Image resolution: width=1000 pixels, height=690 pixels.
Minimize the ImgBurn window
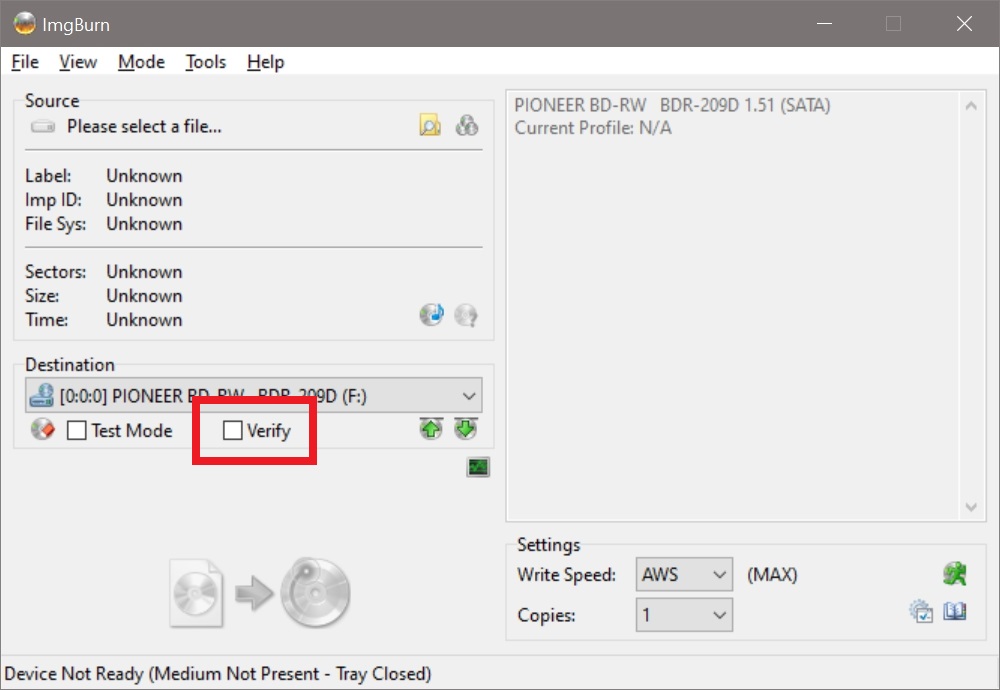(825, 24)
